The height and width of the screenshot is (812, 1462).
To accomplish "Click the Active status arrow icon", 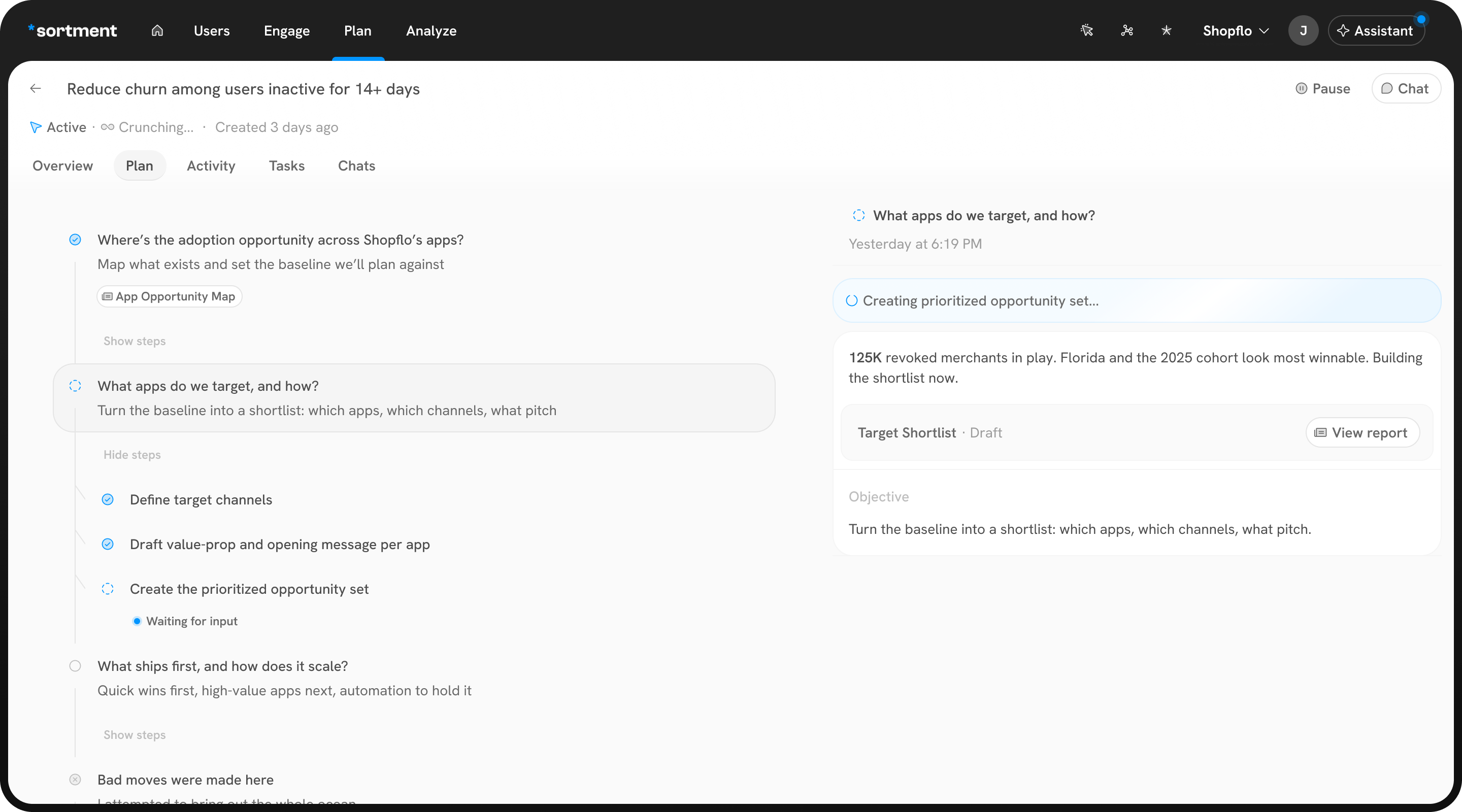I will click(x=36, y=127).
